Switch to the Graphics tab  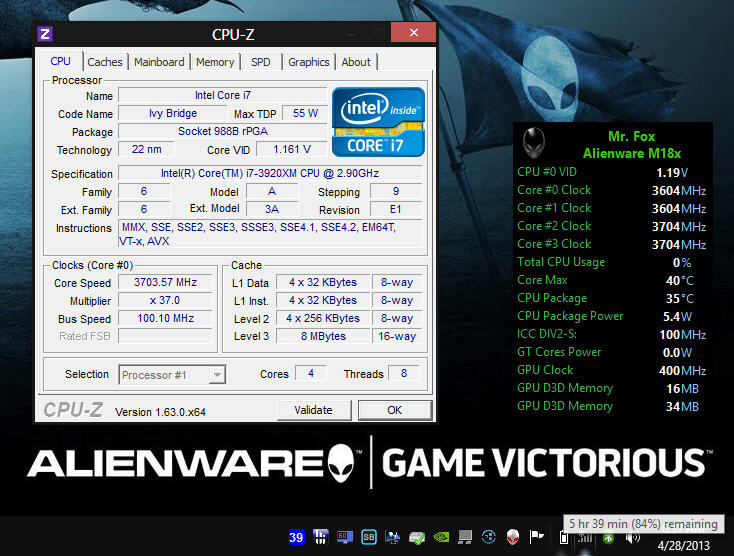click(x=308, y=62)
